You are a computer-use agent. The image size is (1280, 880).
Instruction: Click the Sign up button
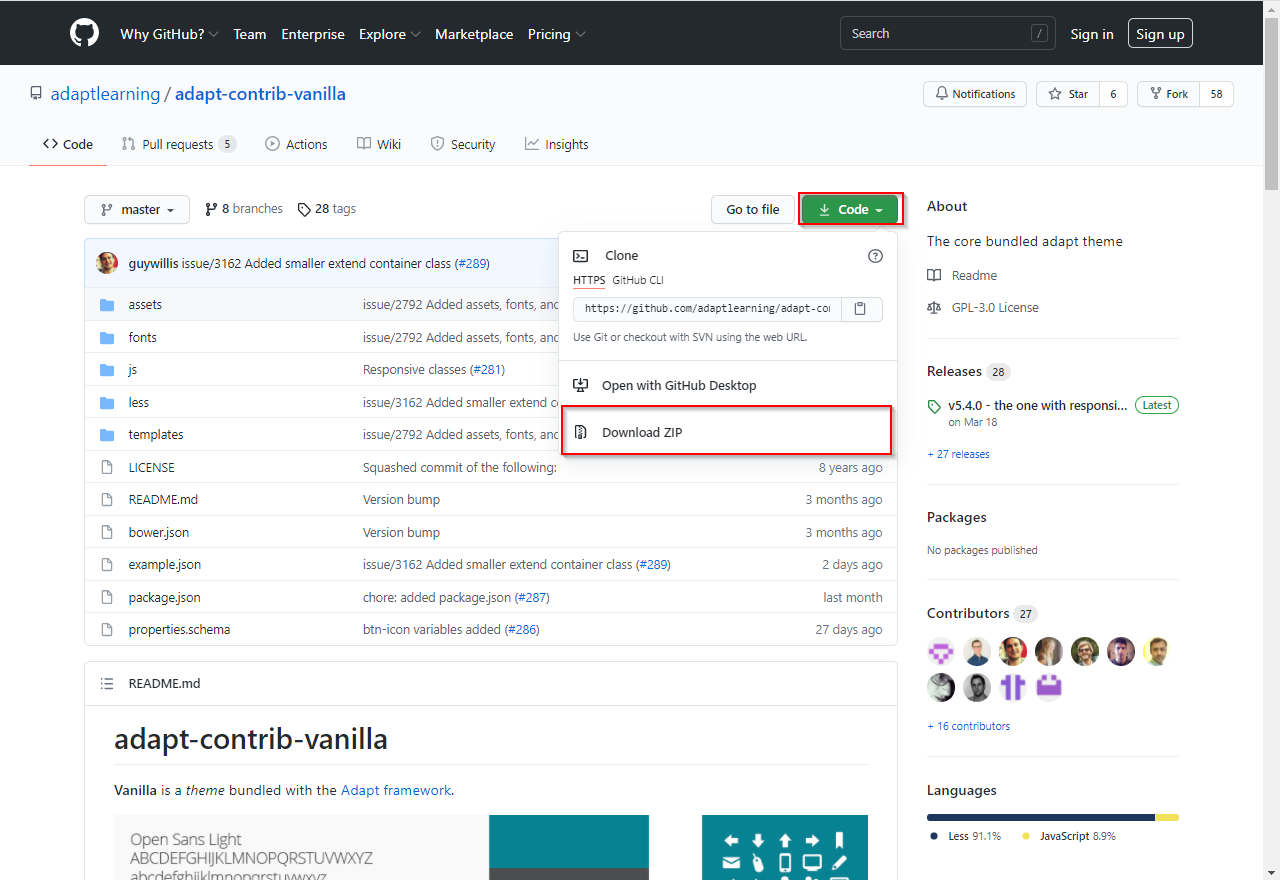point(1160,34)
